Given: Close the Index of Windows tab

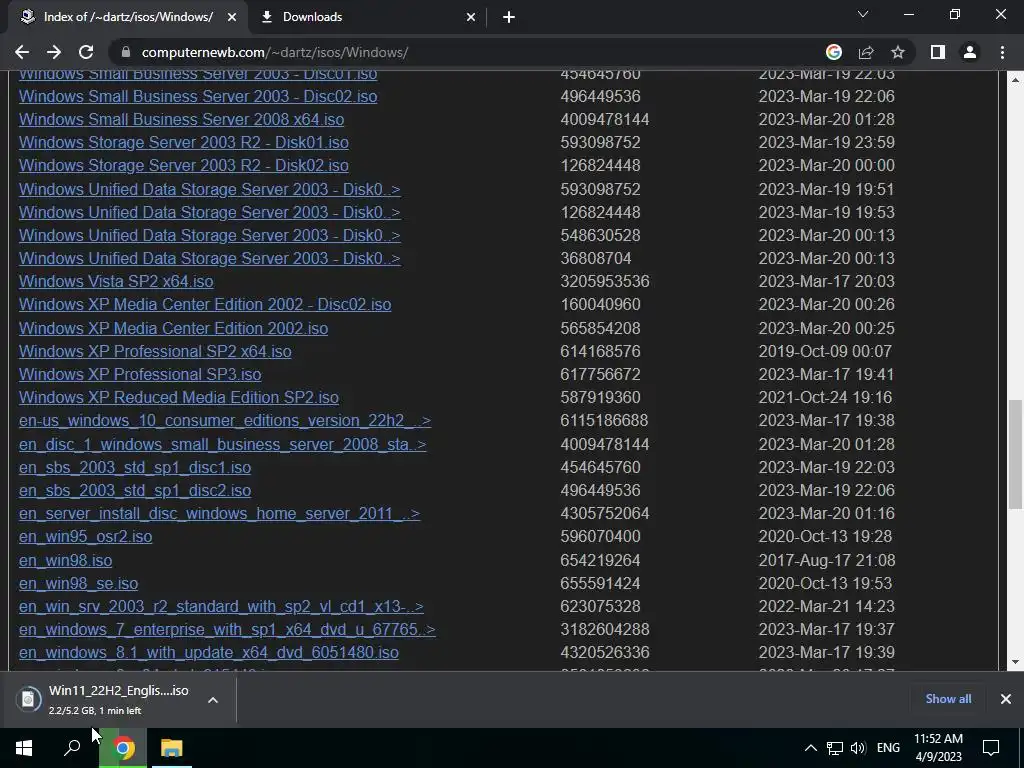Looking at the screenshot, I should point(232,17).
